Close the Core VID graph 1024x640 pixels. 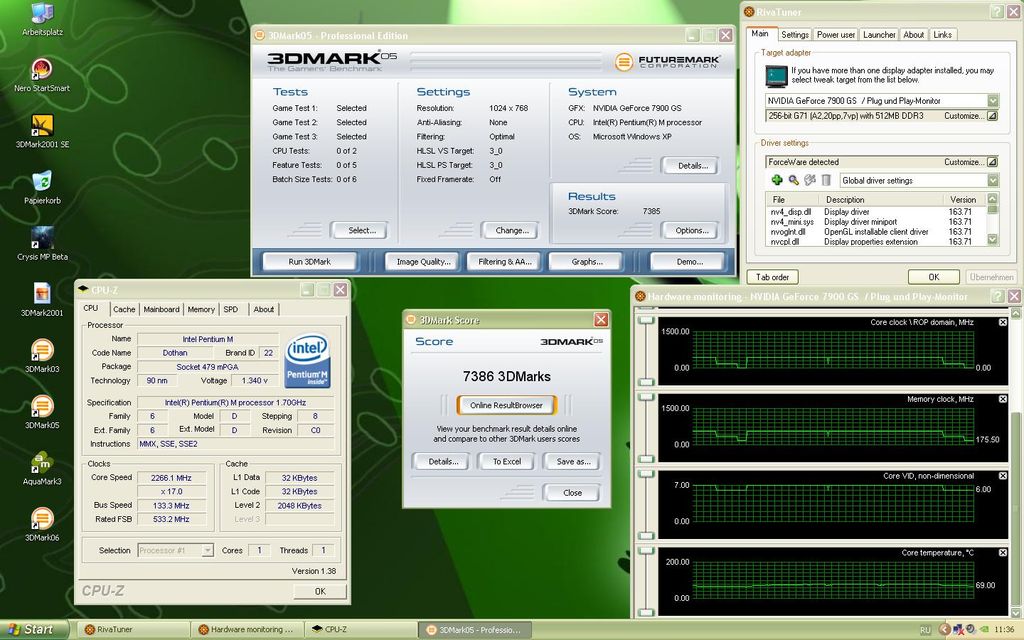point(1003,476)
